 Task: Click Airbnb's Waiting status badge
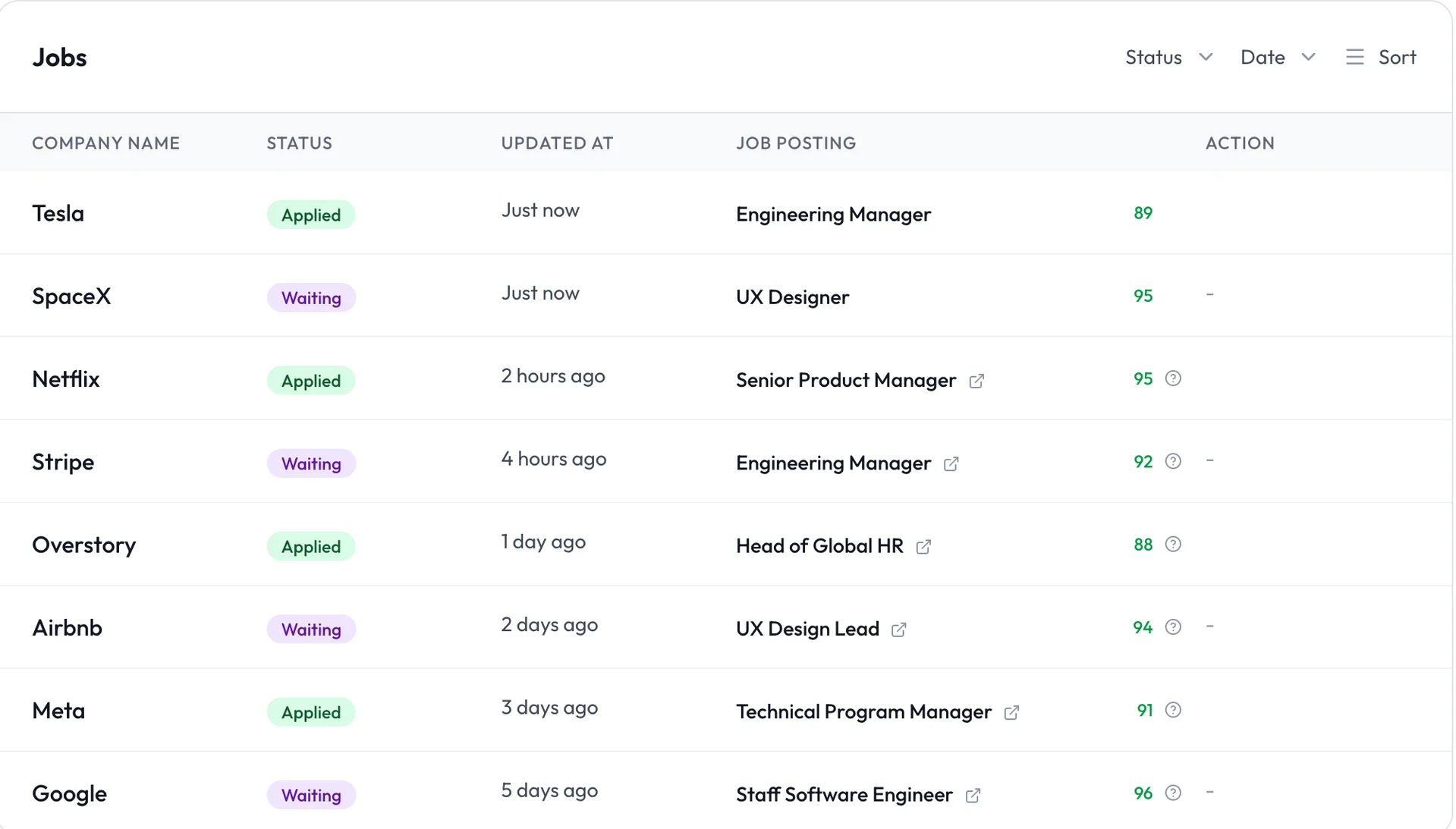311,629
